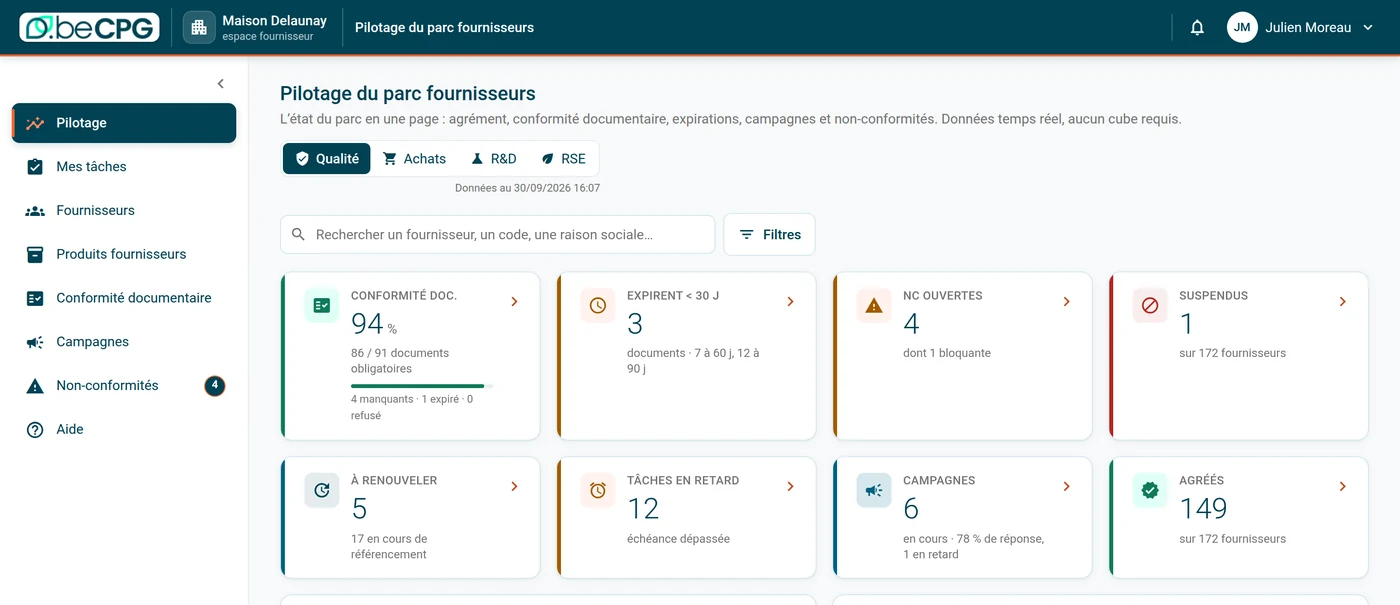Open Julien Moreau user menu
This screenshot has width=1400, height=605.
pos(1301,28)
